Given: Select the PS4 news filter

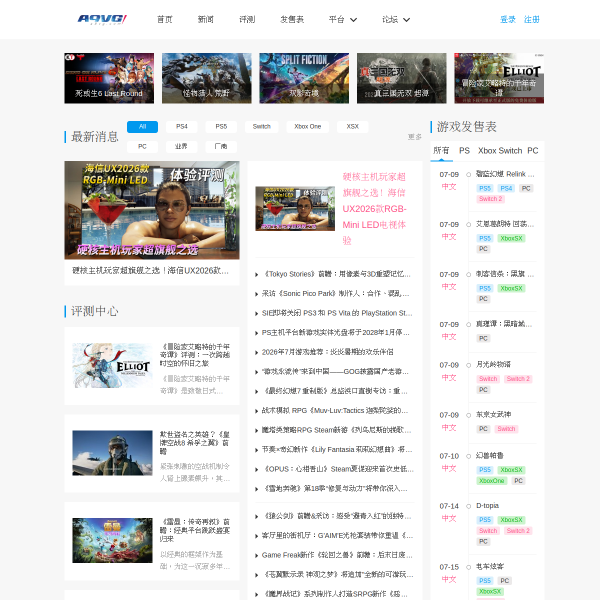Looking at the screenshot, I should [x=182, y=127].
